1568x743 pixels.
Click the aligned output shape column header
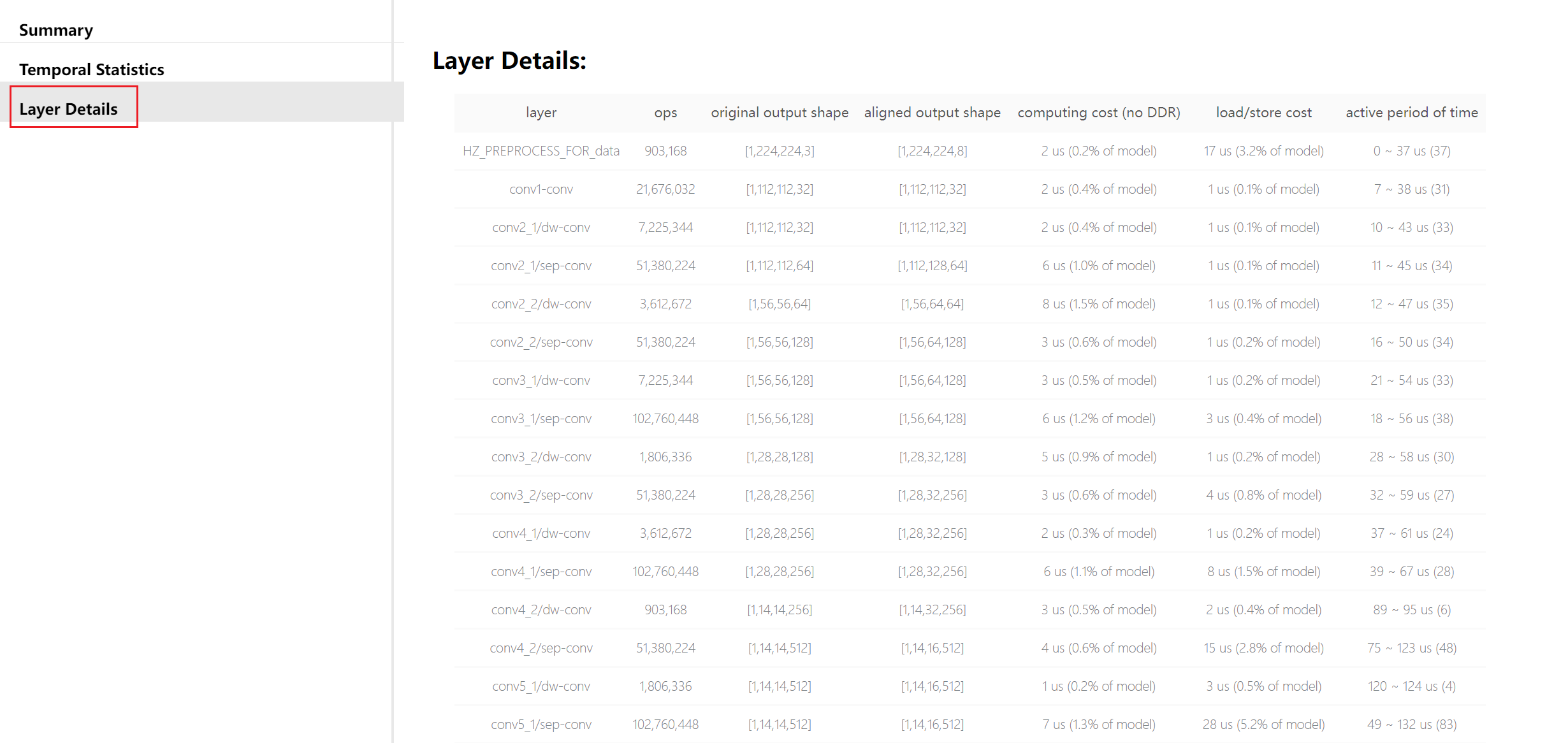coord(932,112)
